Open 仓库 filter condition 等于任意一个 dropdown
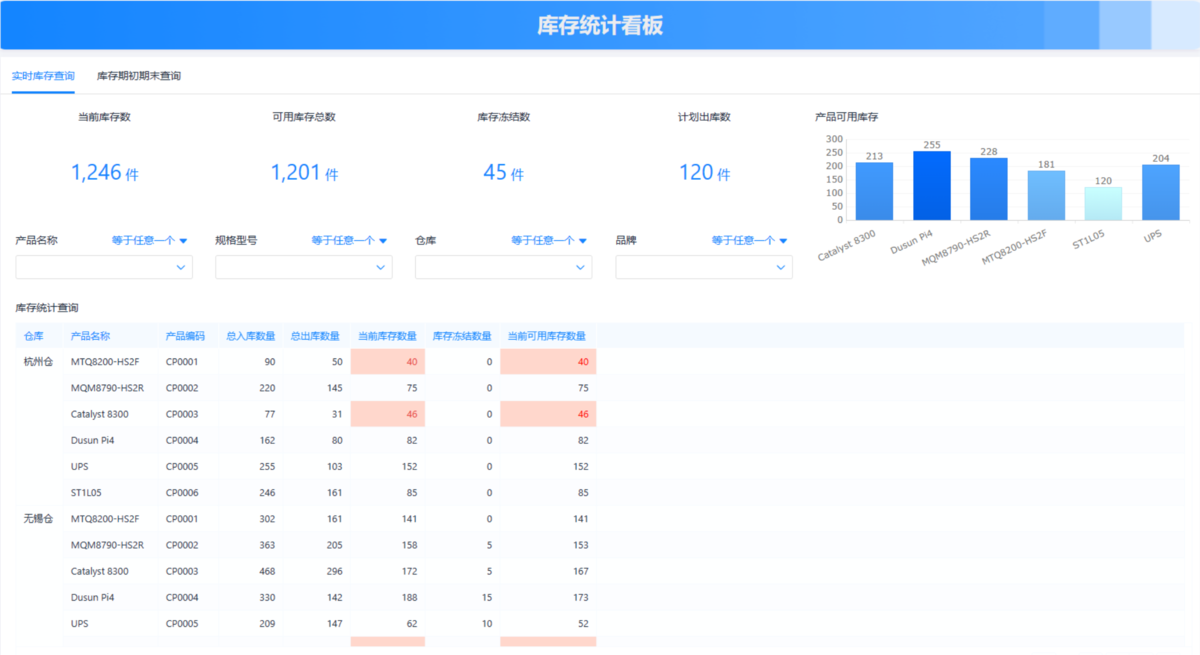Viewport: 1200px width, 655px height. (x=549, y=240)
